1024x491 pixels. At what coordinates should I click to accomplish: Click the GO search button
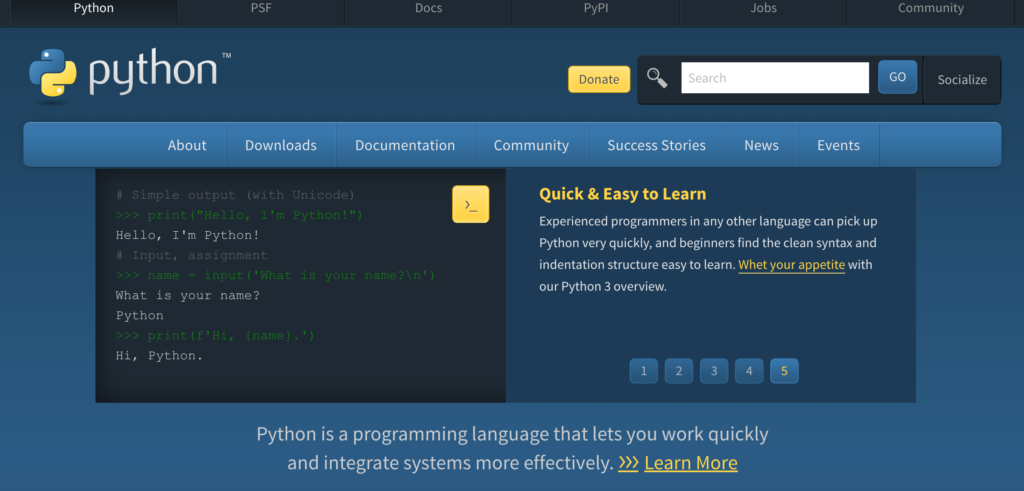coord(897,77)
